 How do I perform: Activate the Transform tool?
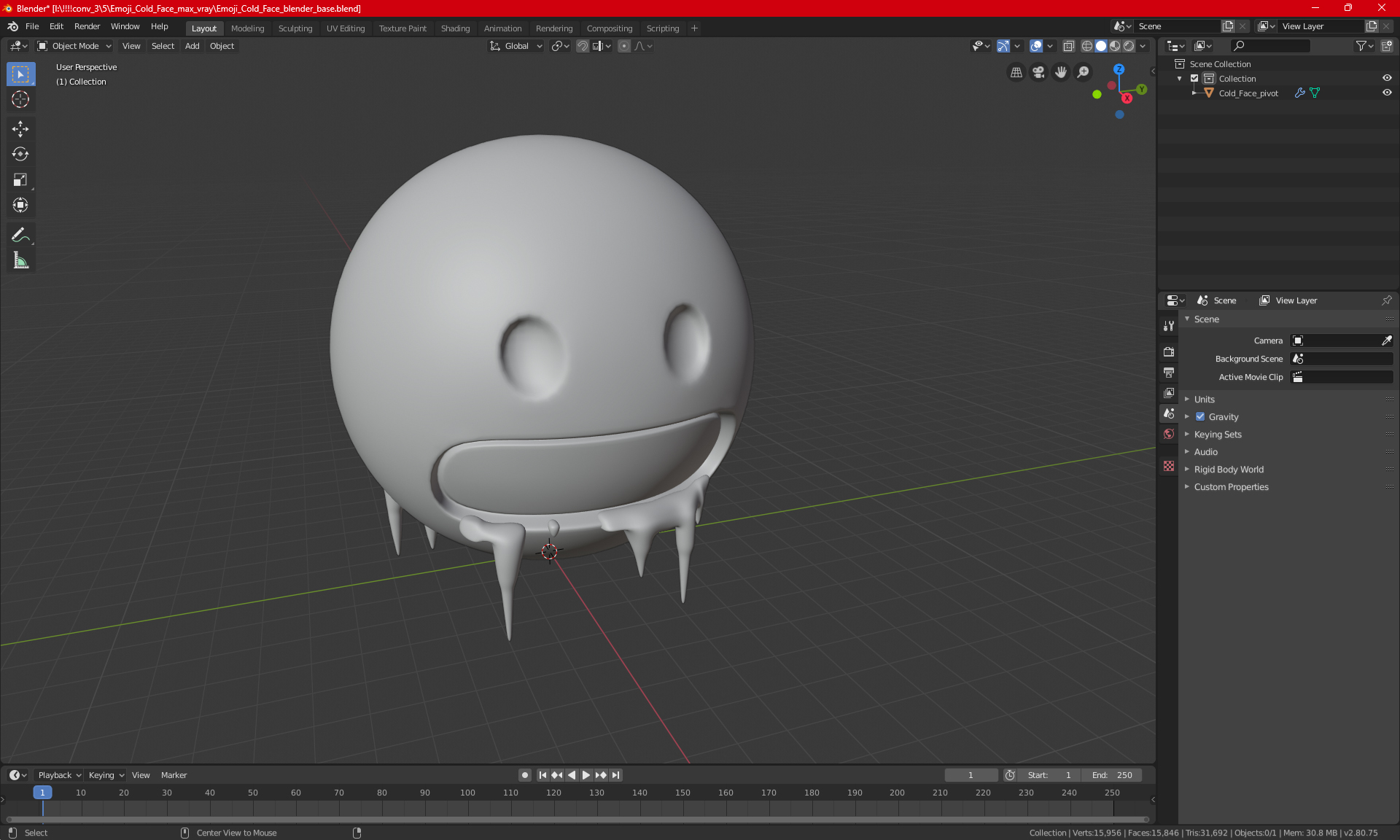click(20, 206)
